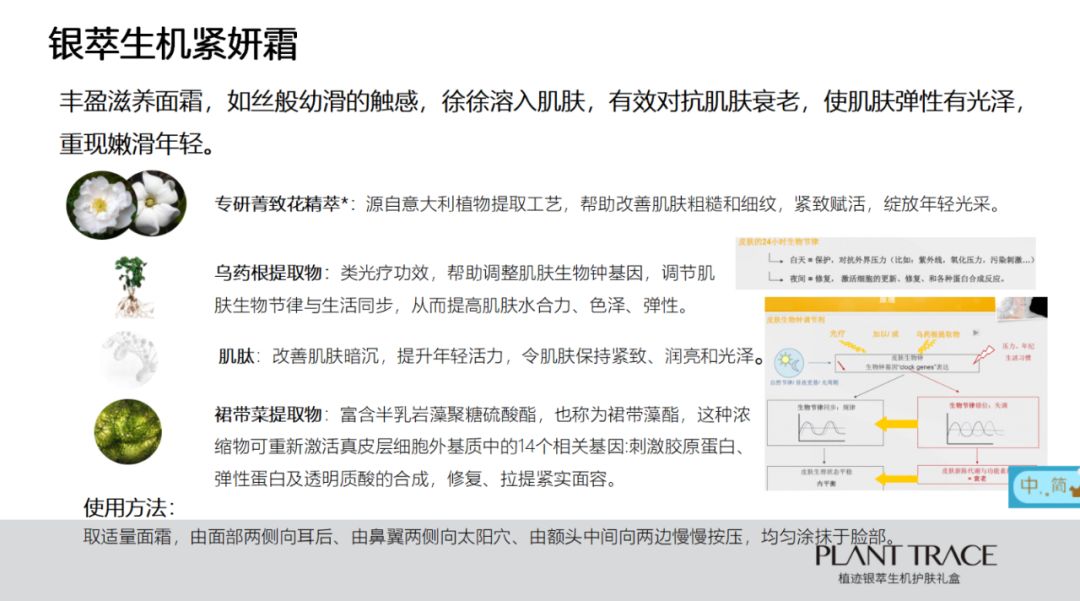Screen dimensions: 1080x601
Task: Click the upper yellow arrow between charts
Action: pos(896,423)
